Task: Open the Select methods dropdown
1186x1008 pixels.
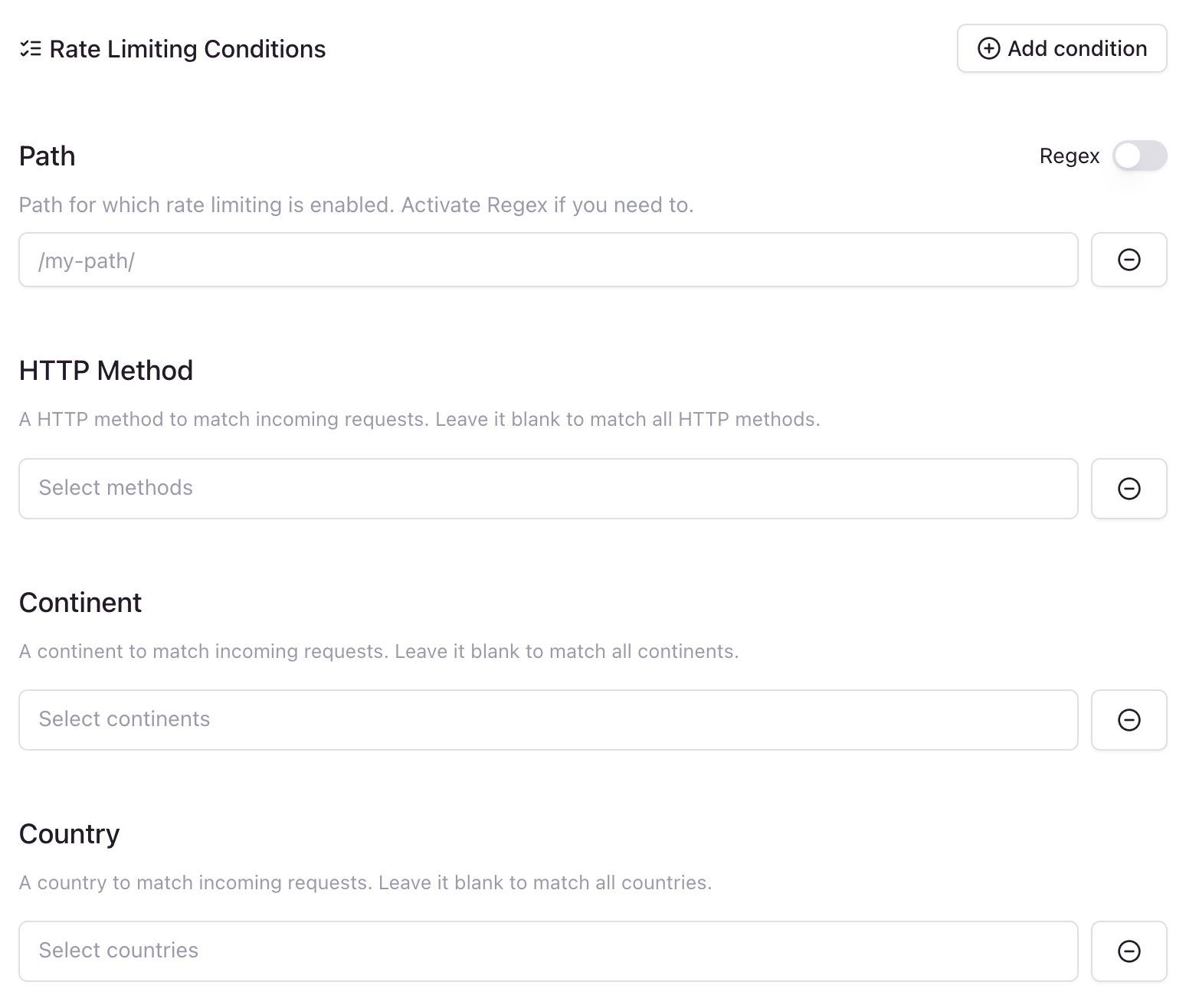Action: [x=548, y=489]
